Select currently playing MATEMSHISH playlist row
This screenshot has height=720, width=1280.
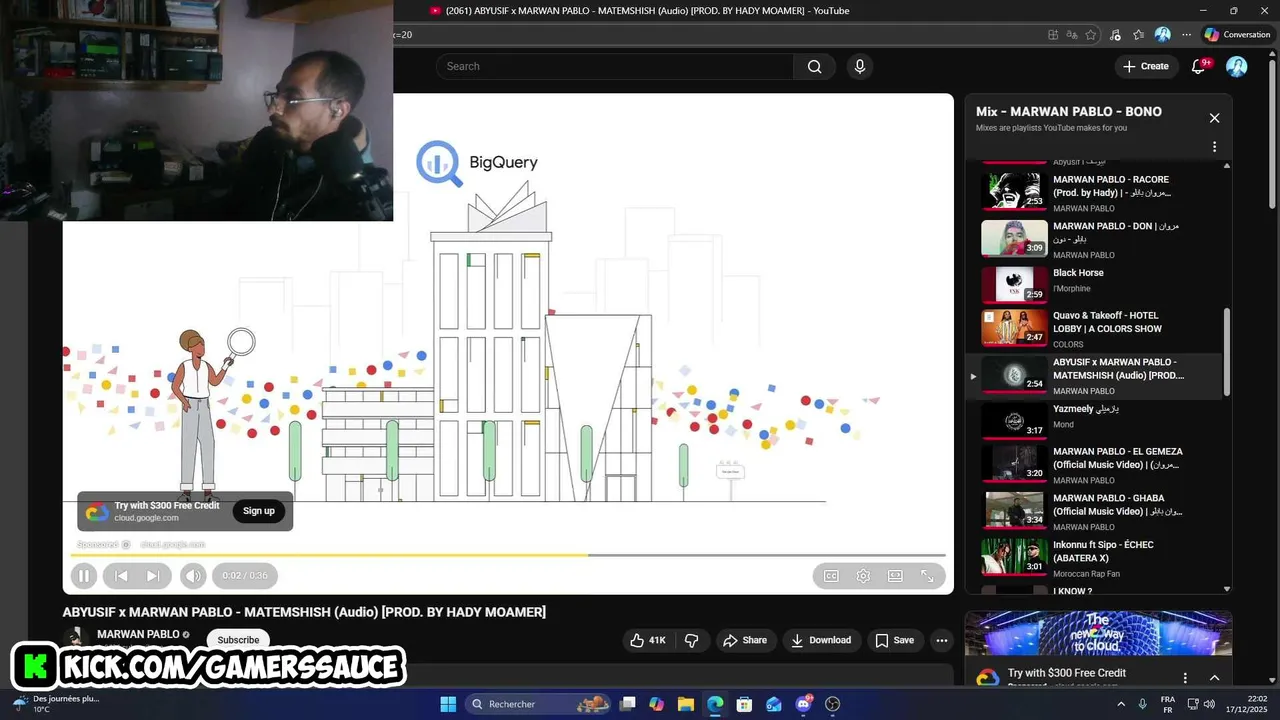[1093, 376]
